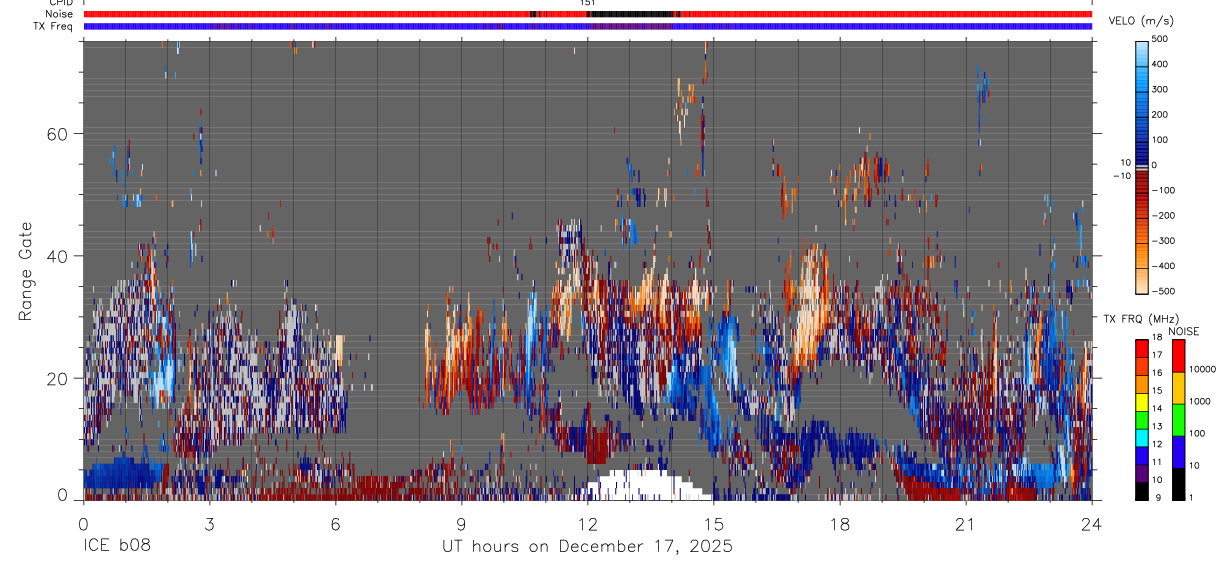Click the yellow 14–15 MHz swatch in the TX FRQ legend
1228x567 pixels.
1142,400
